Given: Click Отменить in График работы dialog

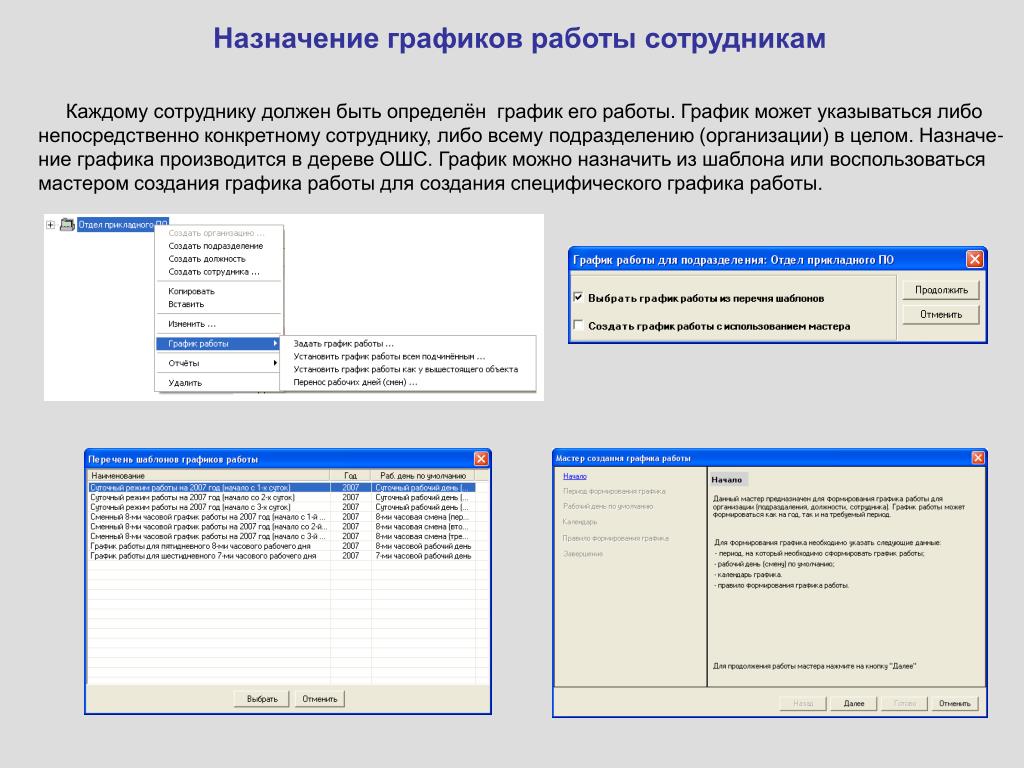Looking at the screenshot, I should pyautogui.click(x=941, y=315).
